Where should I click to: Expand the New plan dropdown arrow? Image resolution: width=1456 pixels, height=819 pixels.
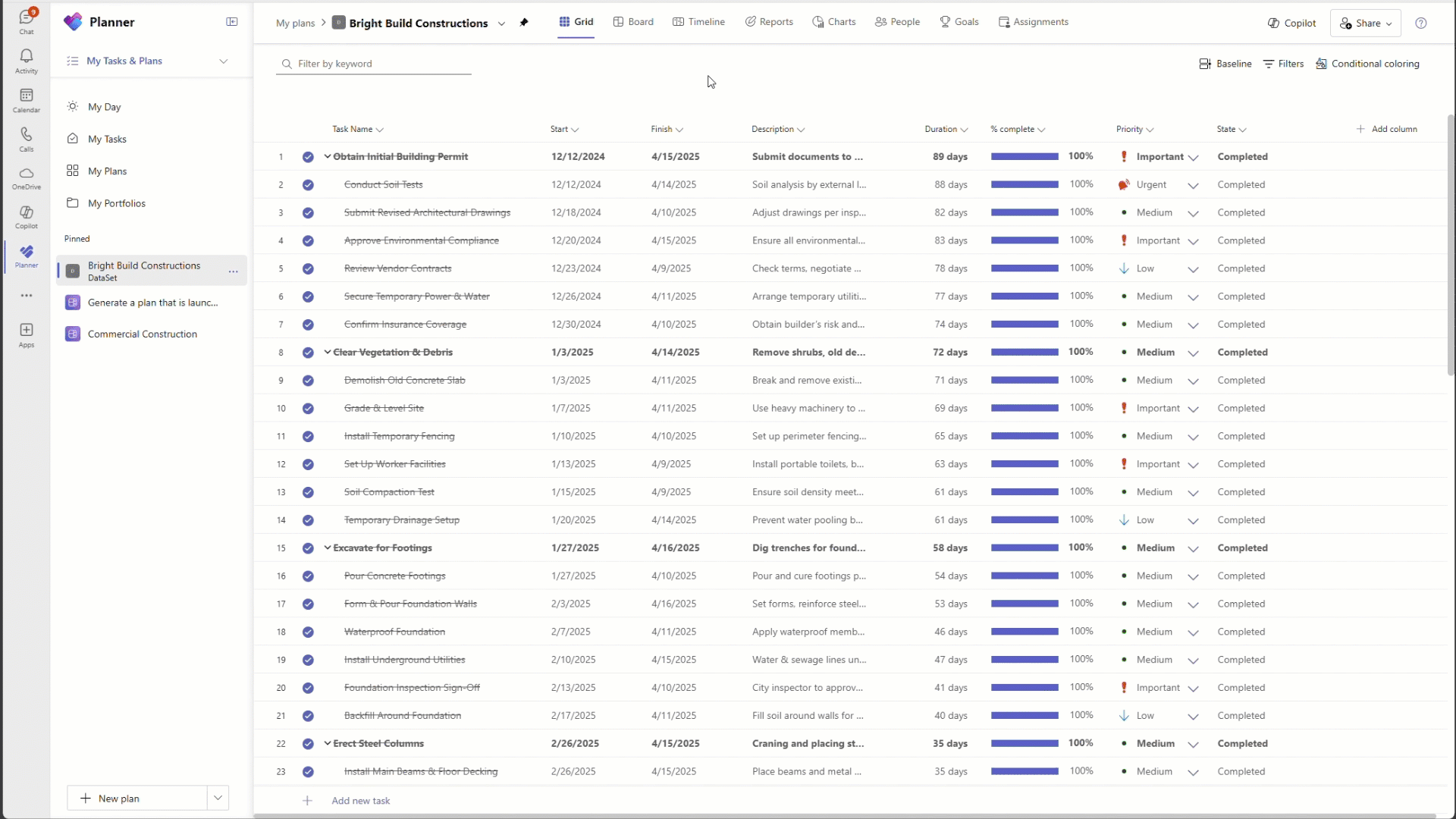[x=218, y=798]
